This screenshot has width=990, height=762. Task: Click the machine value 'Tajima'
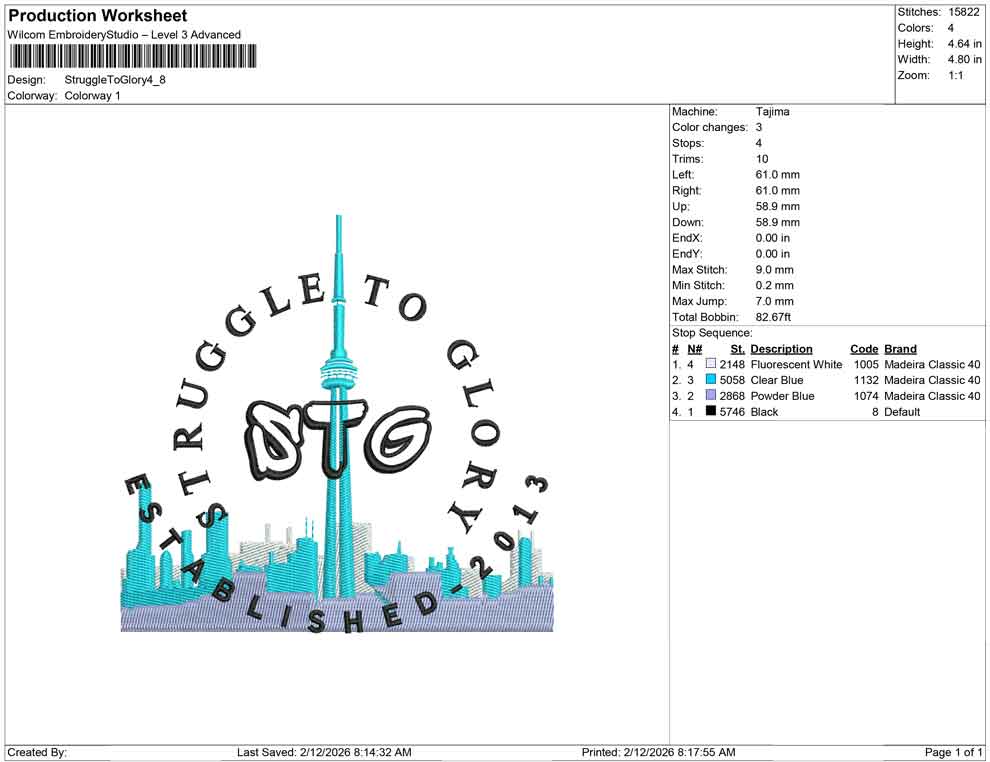coord(772,111)
